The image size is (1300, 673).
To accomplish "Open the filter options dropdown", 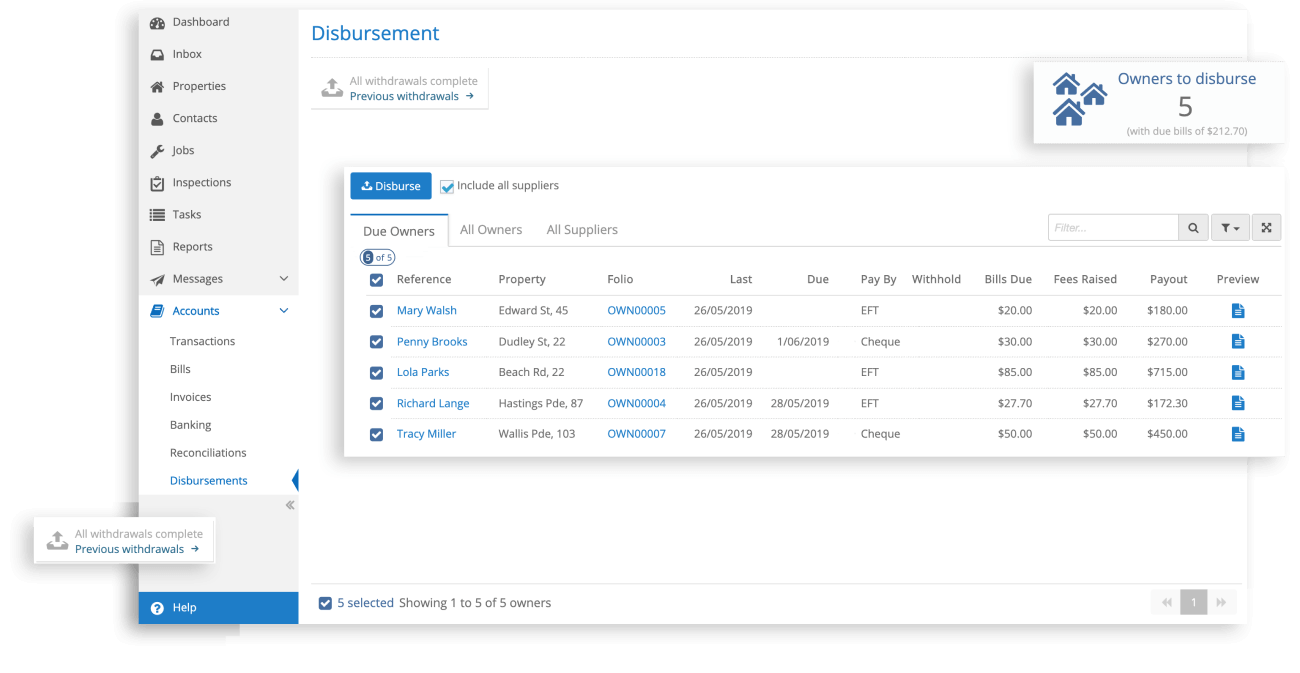I will point(1230,228).
